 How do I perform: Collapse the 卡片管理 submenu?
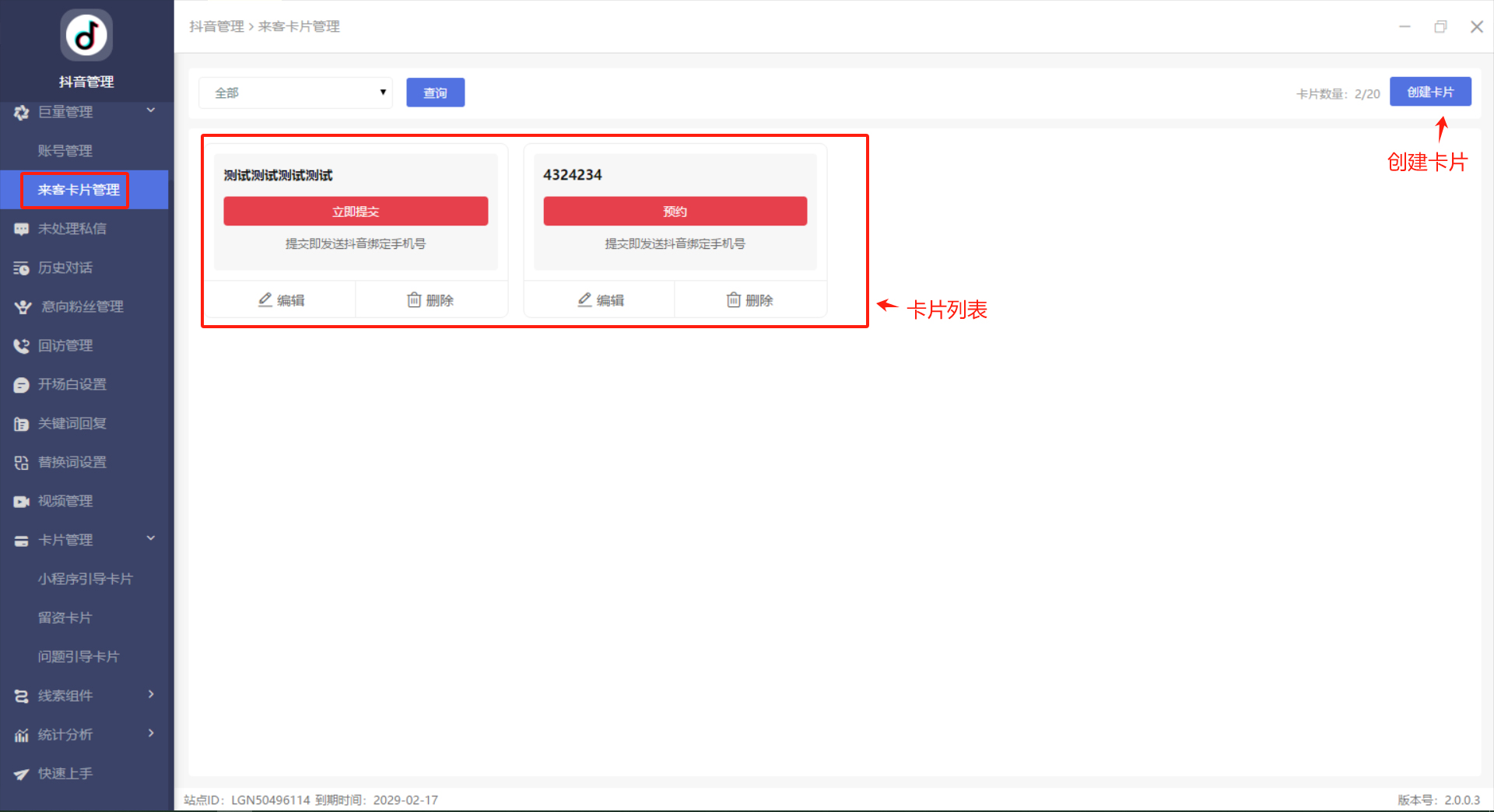pos(151,539)
